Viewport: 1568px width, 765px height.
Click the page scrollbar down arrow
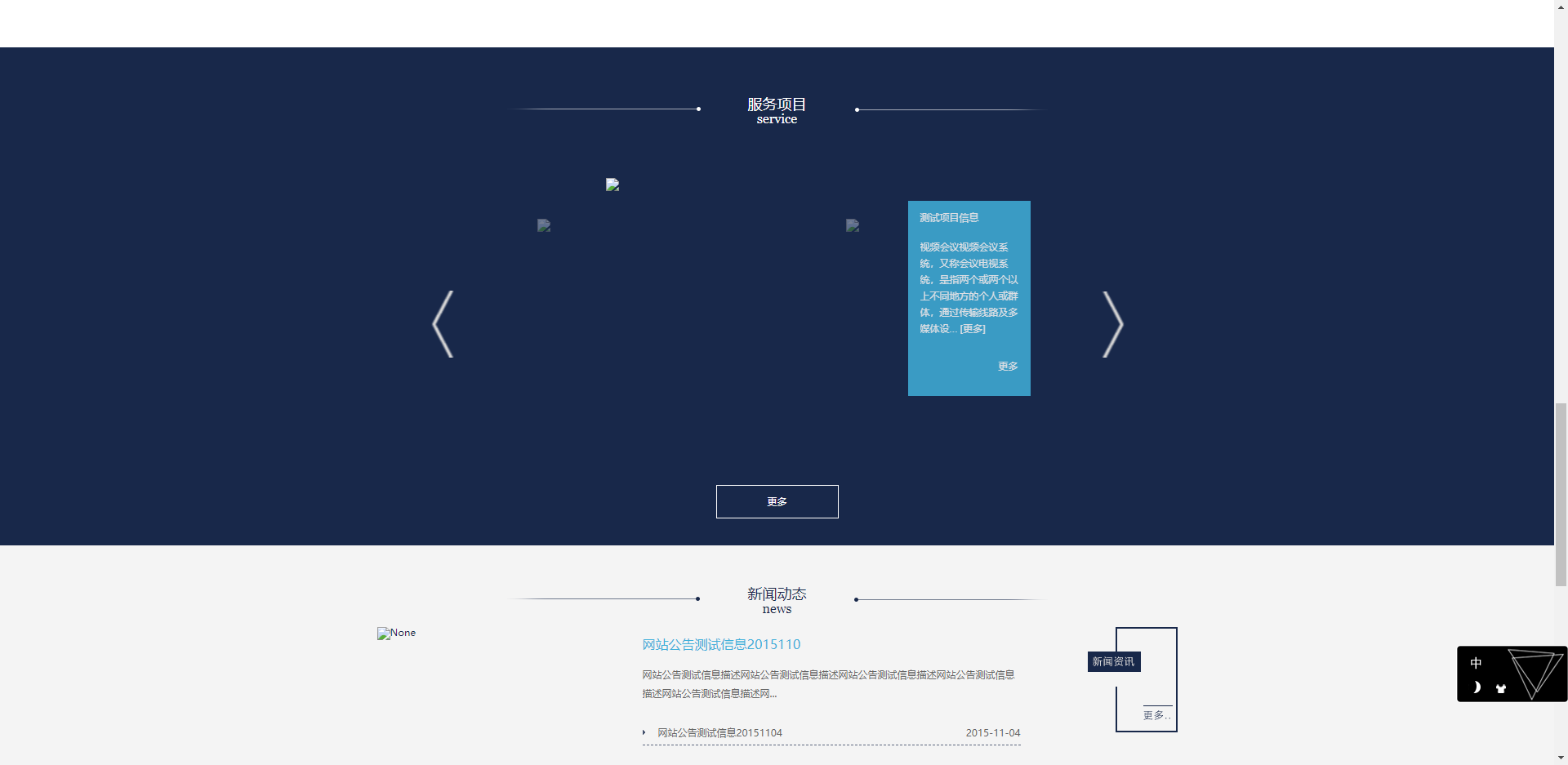pyautogui.click(x=1561, y=758)
